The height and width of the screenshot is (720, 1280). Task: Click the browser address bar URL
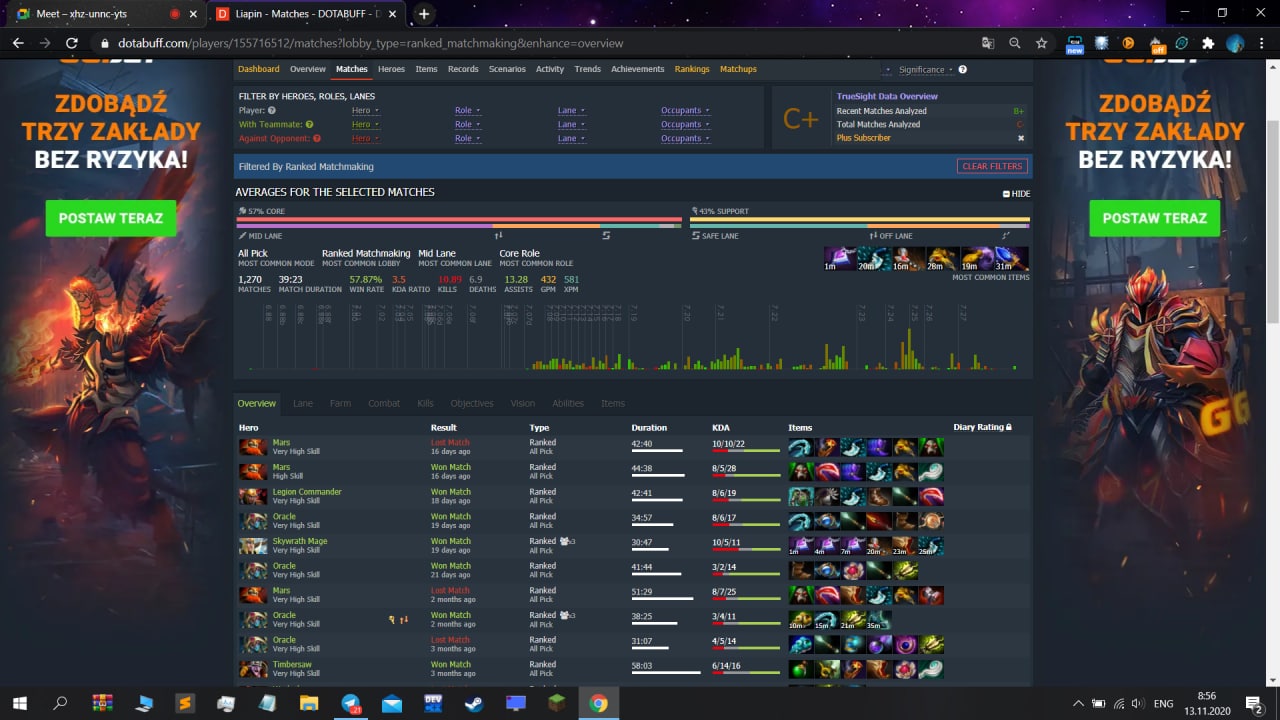[x=370, y=43]
